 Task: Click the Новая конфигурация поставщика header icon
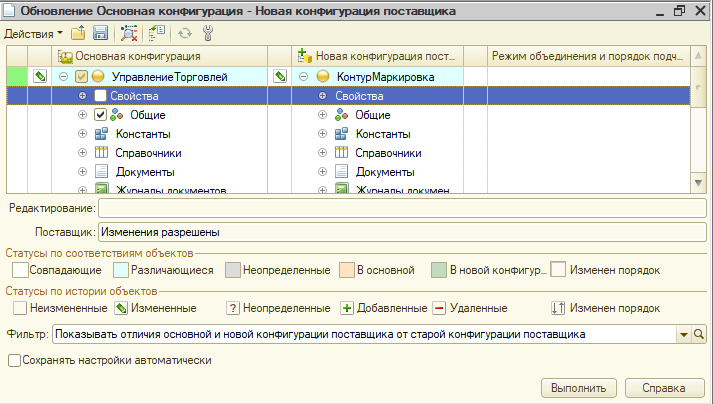pyautogui.click(x=304, y=56)
